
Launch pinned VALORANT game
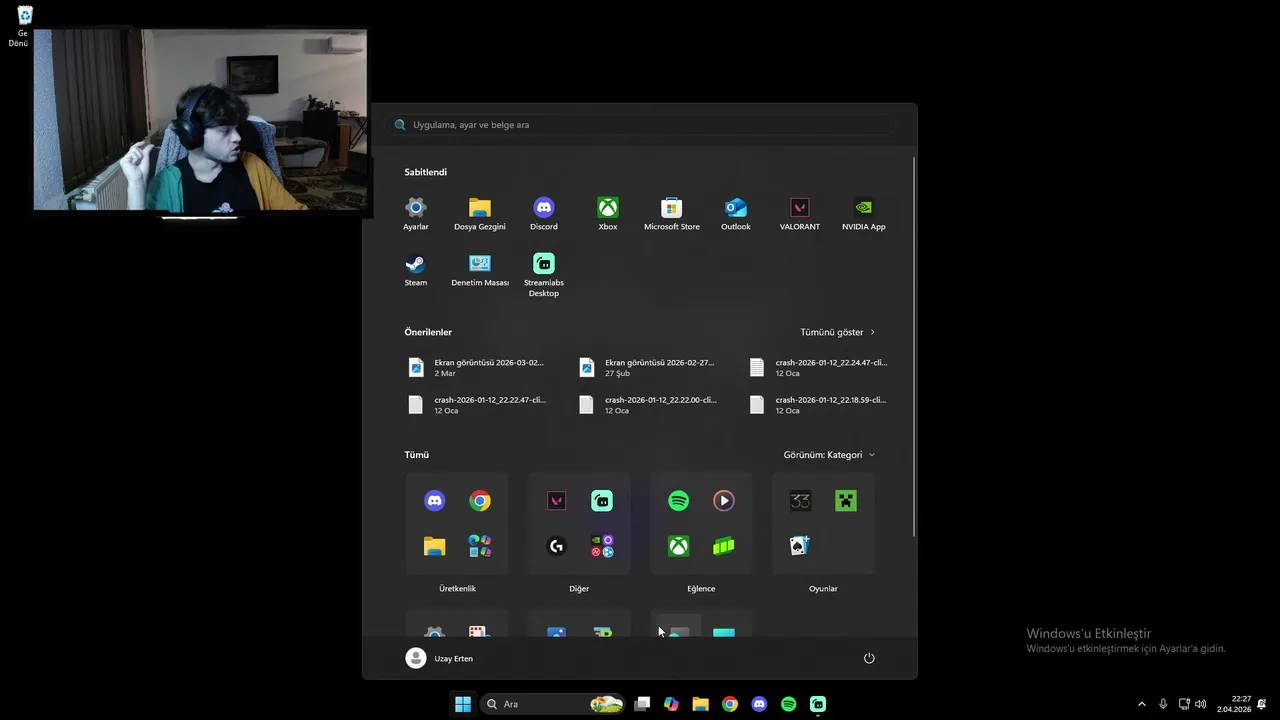point(800,213)
